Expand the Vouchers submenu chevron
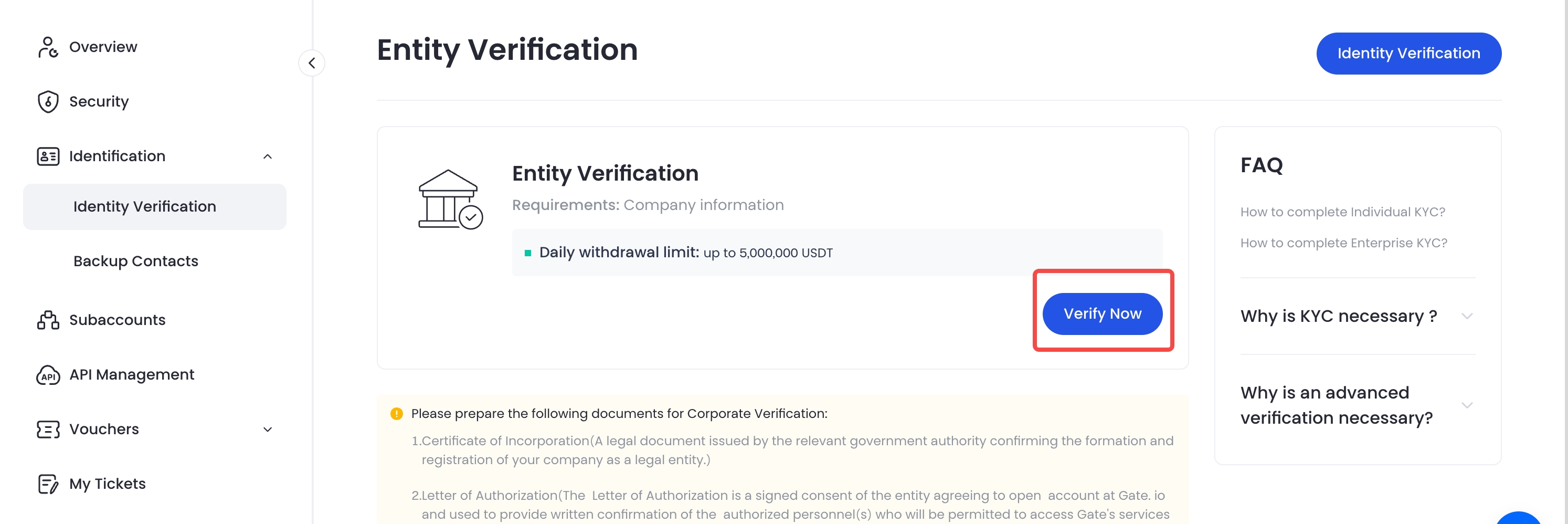 [267, 429]
